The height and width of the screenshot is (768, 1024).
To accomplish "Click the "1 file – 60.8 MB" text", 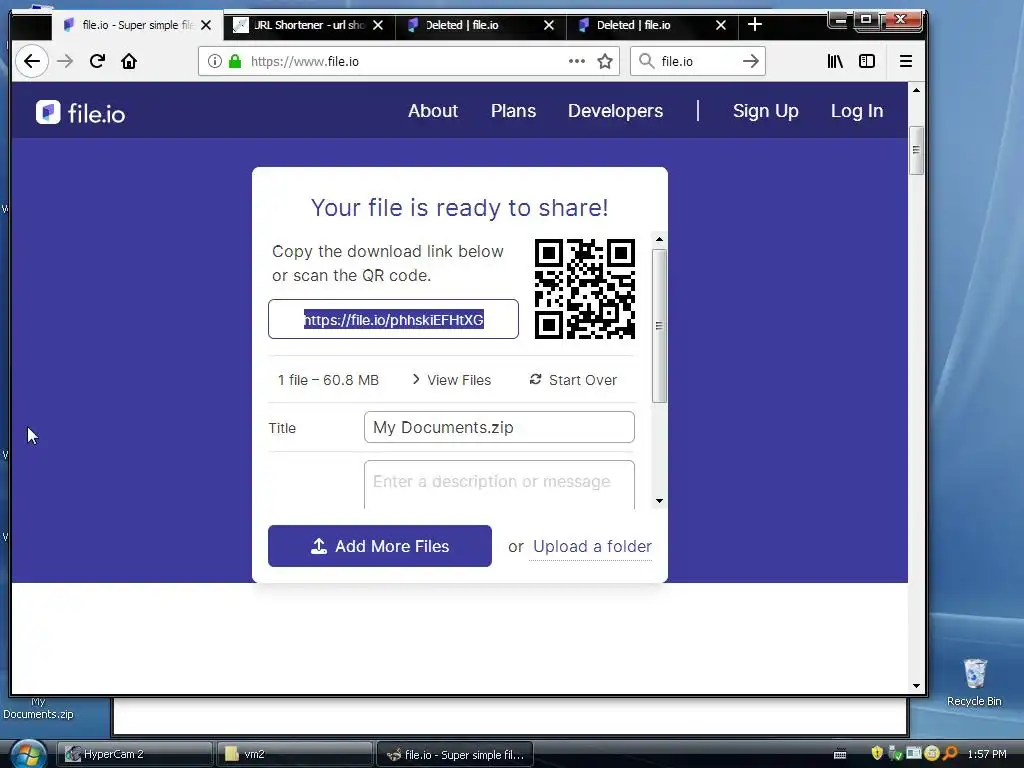I will click(x=328, y=380).
